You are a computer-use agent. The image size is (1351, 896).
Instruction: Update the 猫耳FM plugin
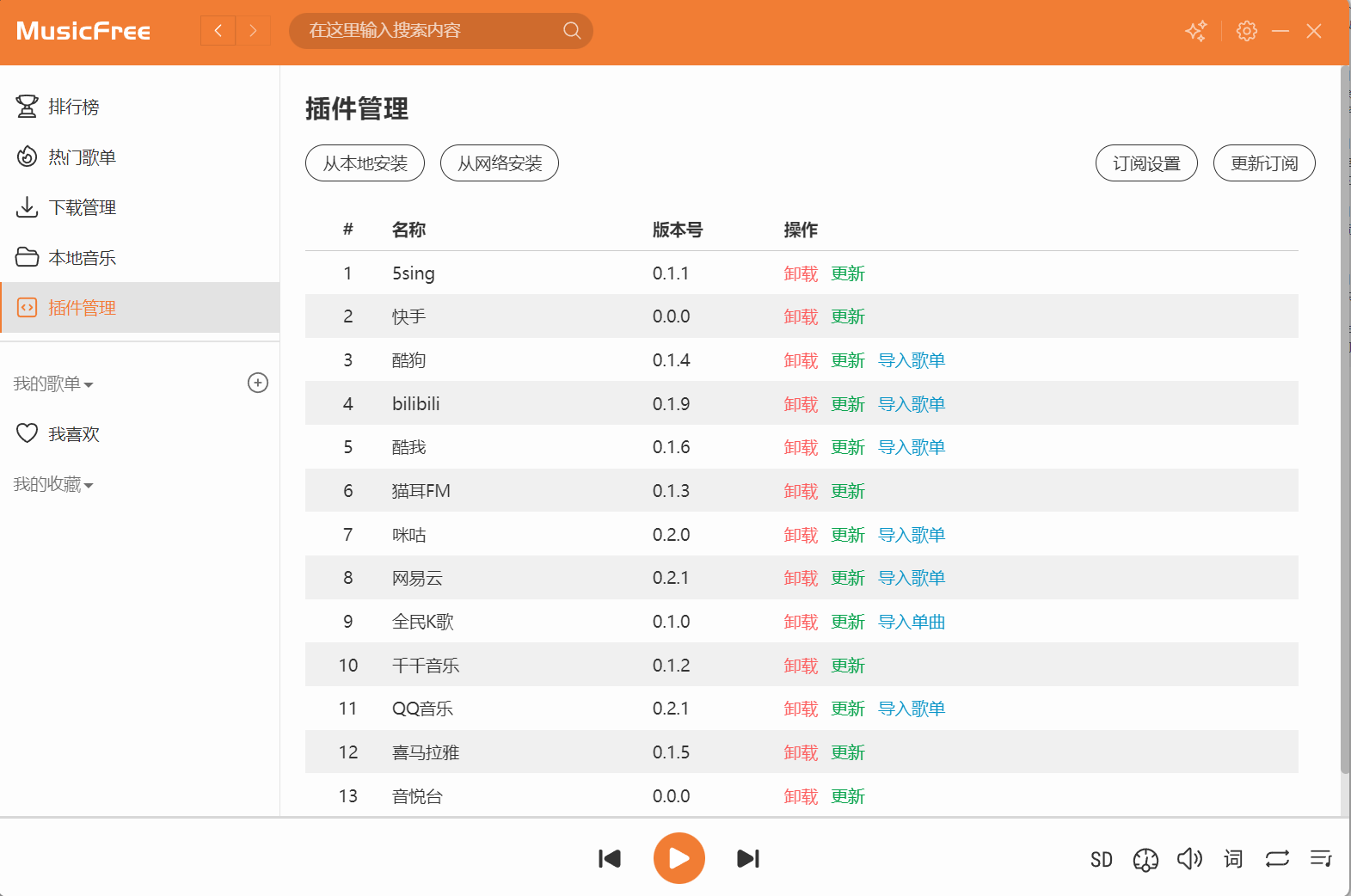tap(848, 491)
